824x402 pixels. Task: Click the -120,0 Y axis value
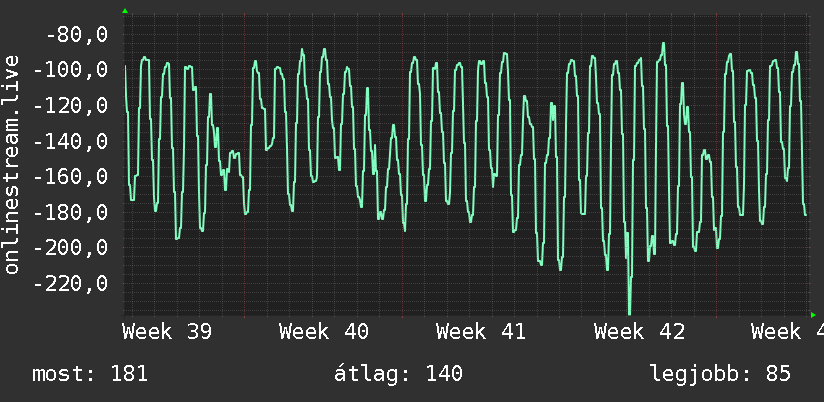pos(71,106)
